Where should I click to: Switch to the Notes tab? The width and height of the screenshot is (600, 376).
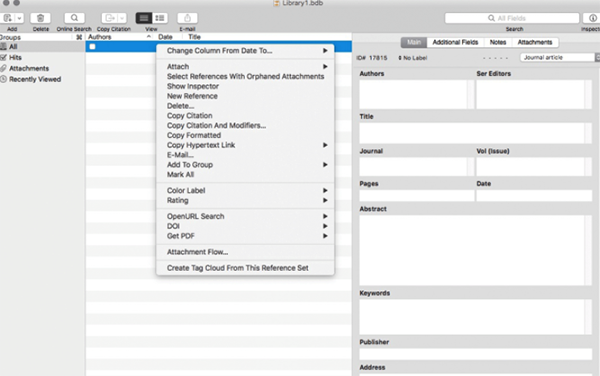[498, 42]
